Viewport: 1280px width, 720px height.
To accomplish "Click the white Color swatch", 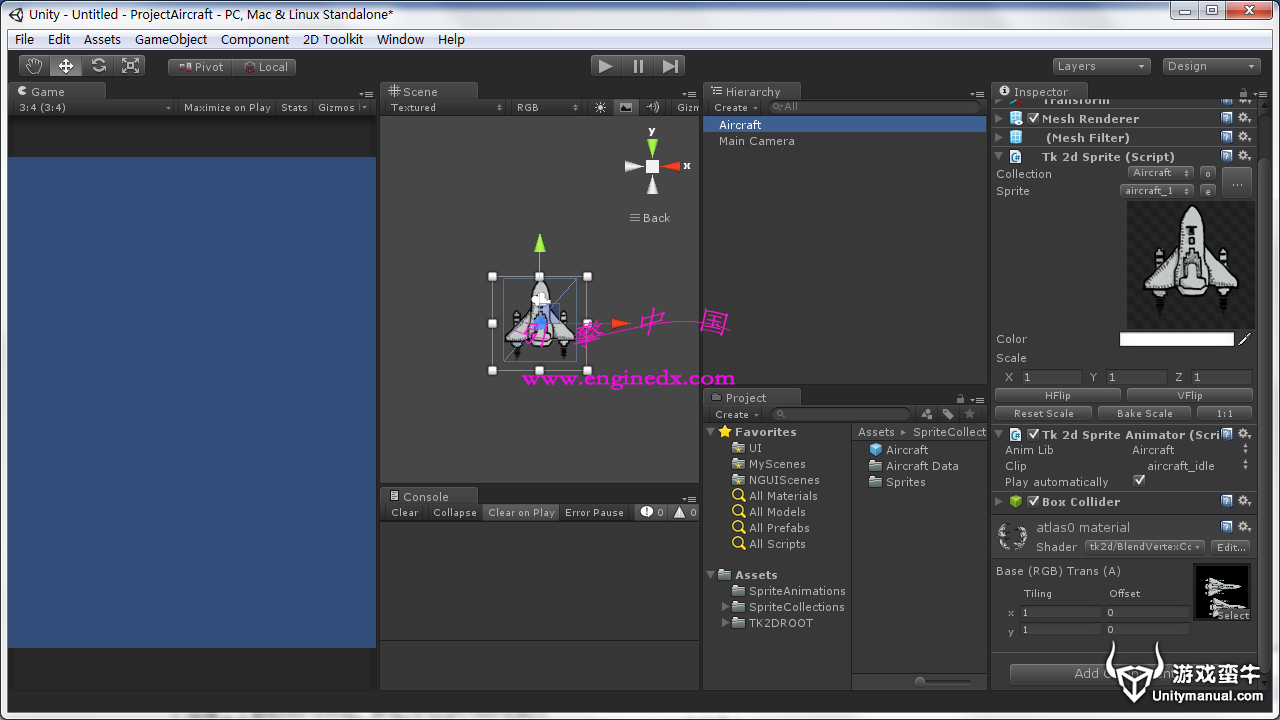I will 1177,339.
